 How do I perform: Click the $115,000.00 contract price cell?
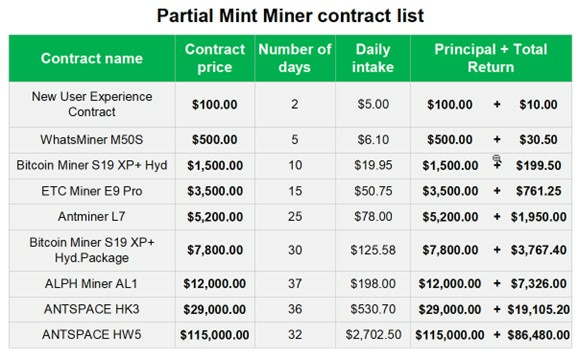pos(215,335)
